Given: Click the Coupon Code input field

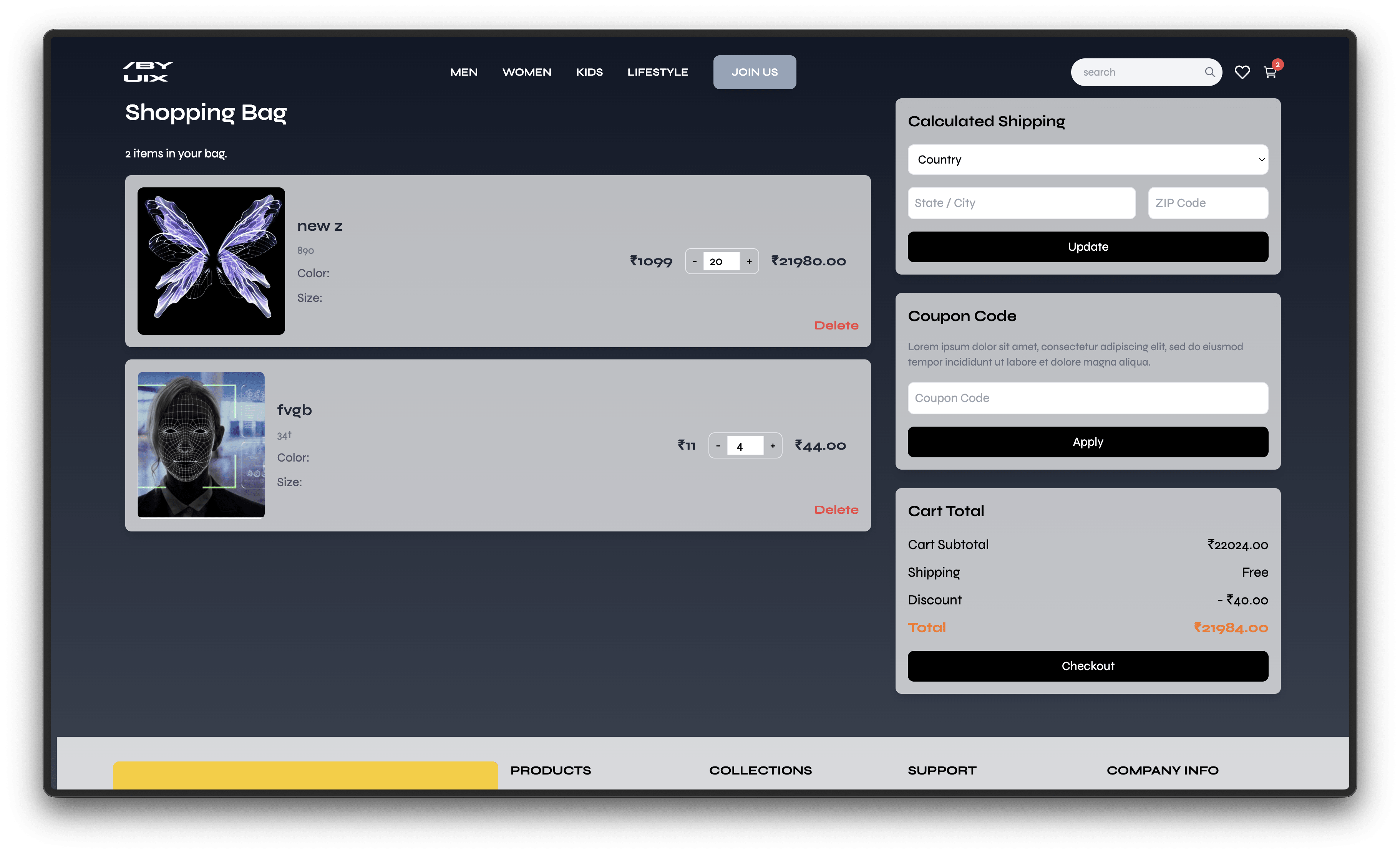Looking at the screenshot, I should 1088,398.
